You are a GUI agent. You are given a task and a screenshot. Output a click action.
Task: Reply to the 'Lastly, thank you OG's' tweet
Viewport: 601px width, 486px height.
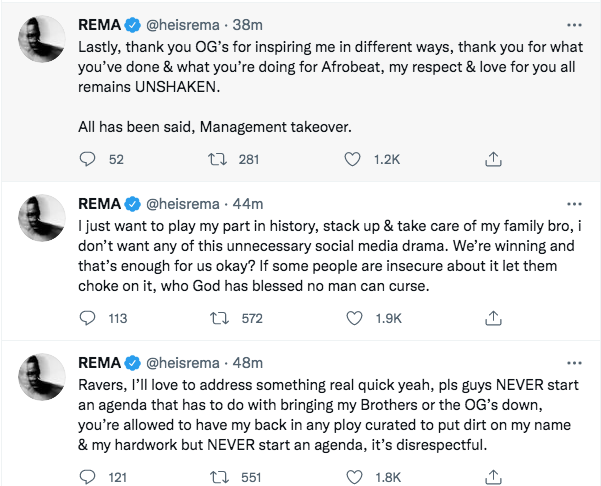(x=87, y=159)
